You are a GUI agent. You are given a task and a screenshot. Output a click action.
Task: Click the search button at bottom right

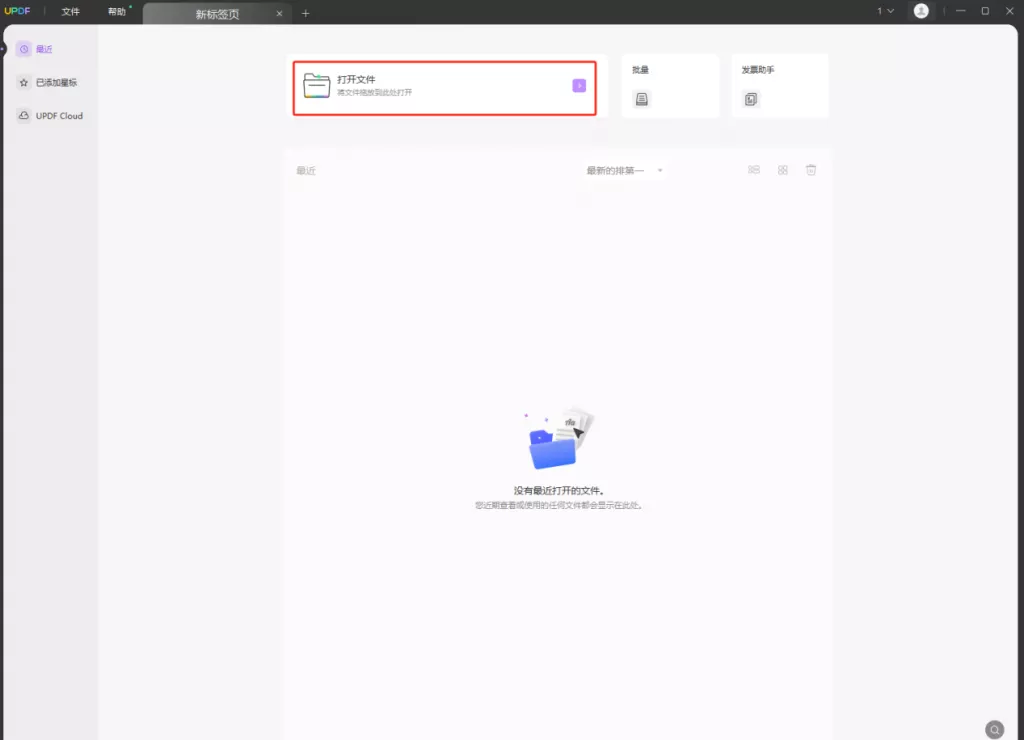[994, 730]
